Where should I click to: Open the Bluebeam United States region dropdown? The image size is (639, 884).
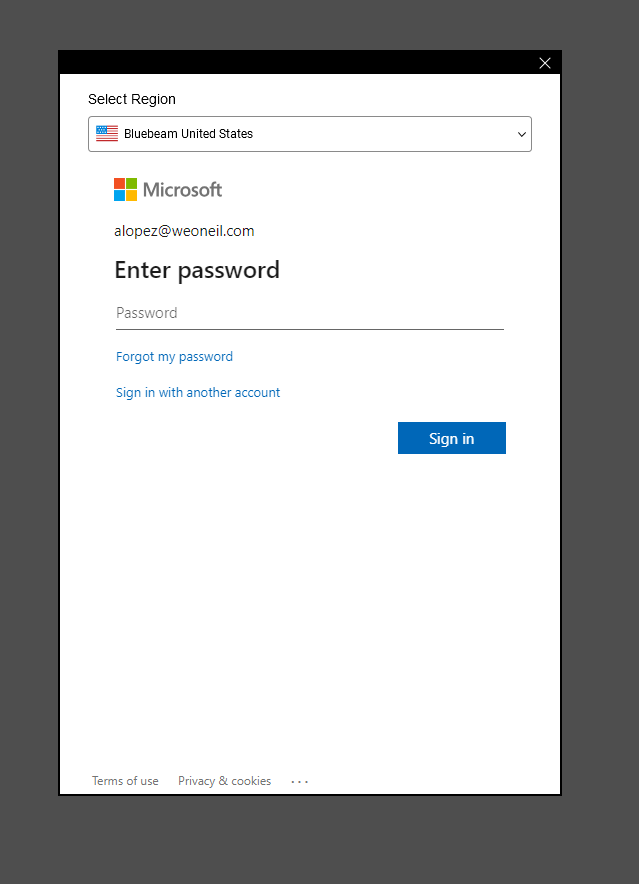(310, 134)
